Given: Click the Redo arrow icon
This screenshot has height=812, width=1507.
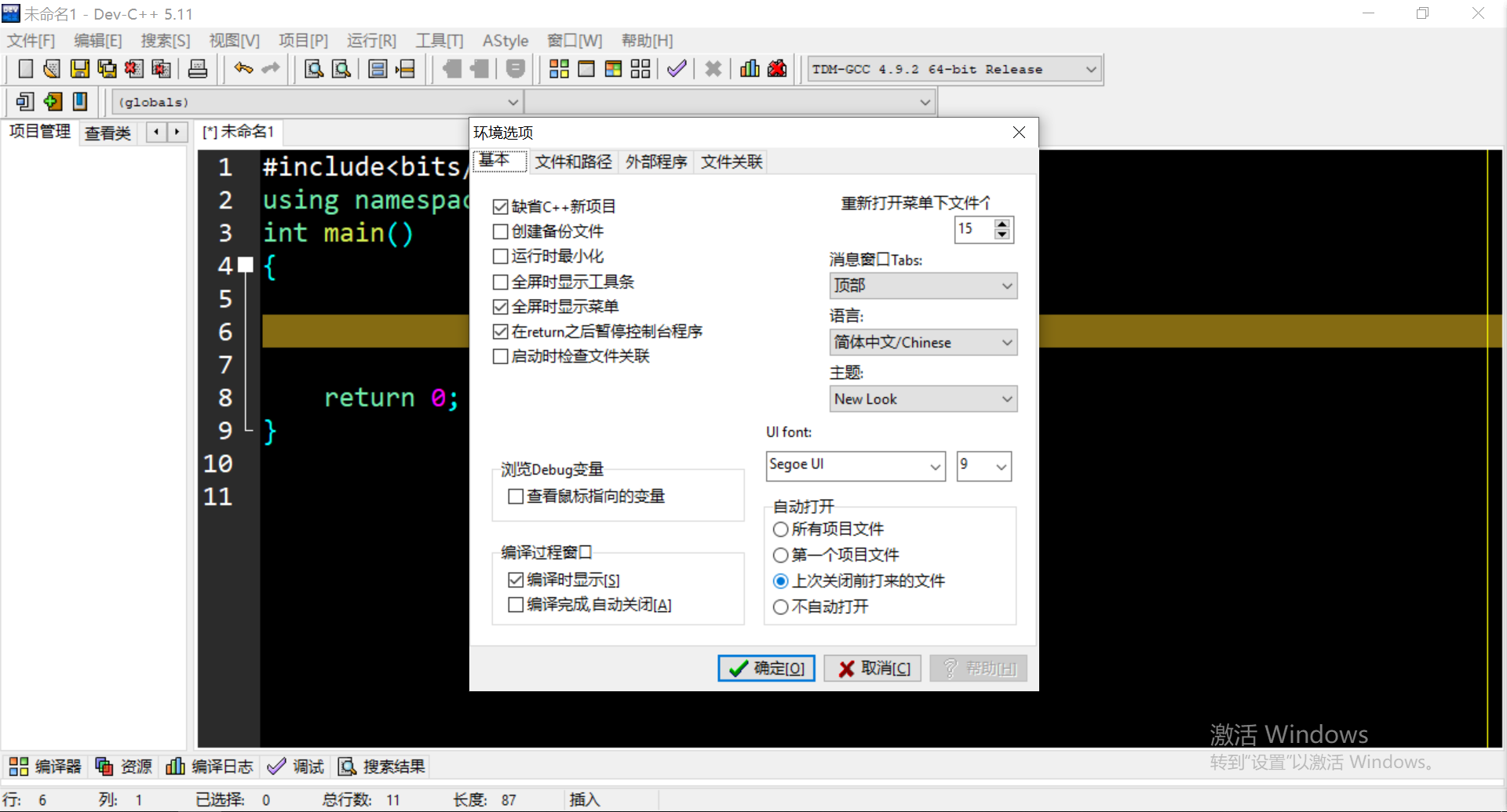Looking at the screenshot, I should (271, 69).
